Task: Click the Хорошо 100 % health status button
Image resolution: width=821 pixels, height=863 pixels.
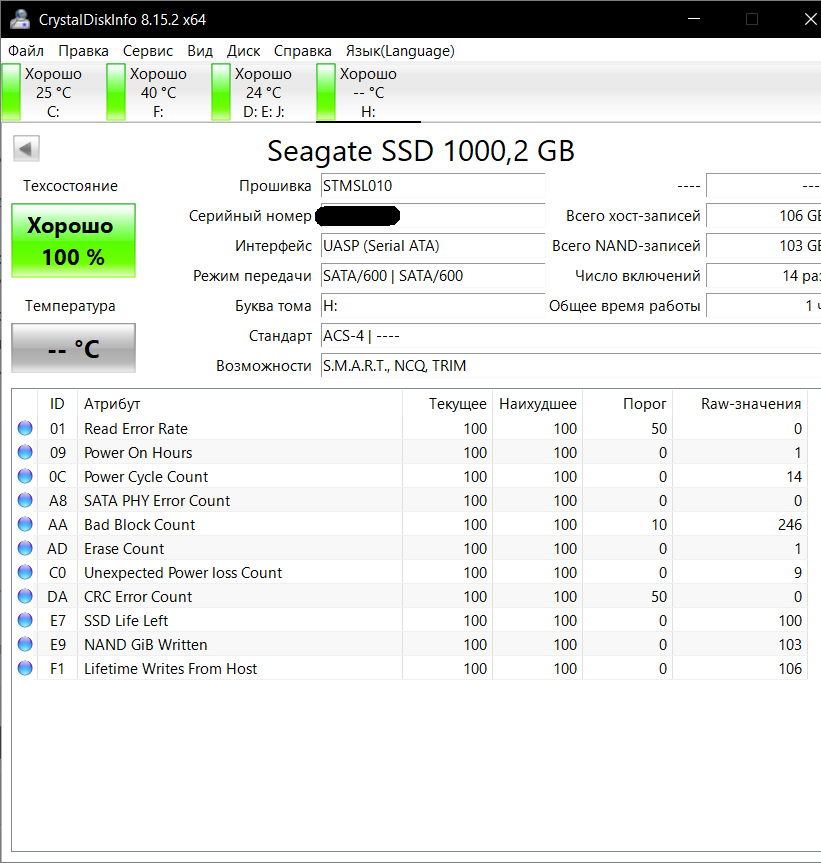Action: tap(73, 241)
